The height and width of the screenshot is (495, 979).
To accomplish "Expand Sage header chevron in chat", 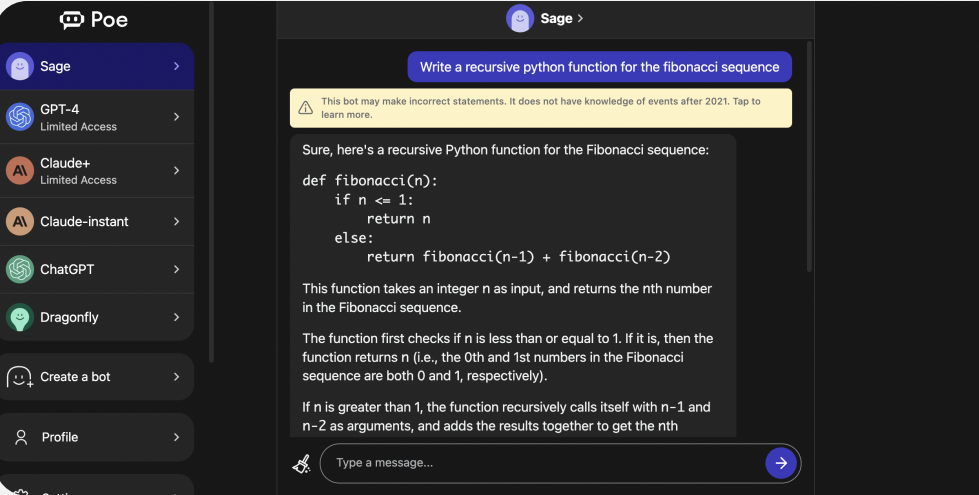I will [x=581, y=19].
